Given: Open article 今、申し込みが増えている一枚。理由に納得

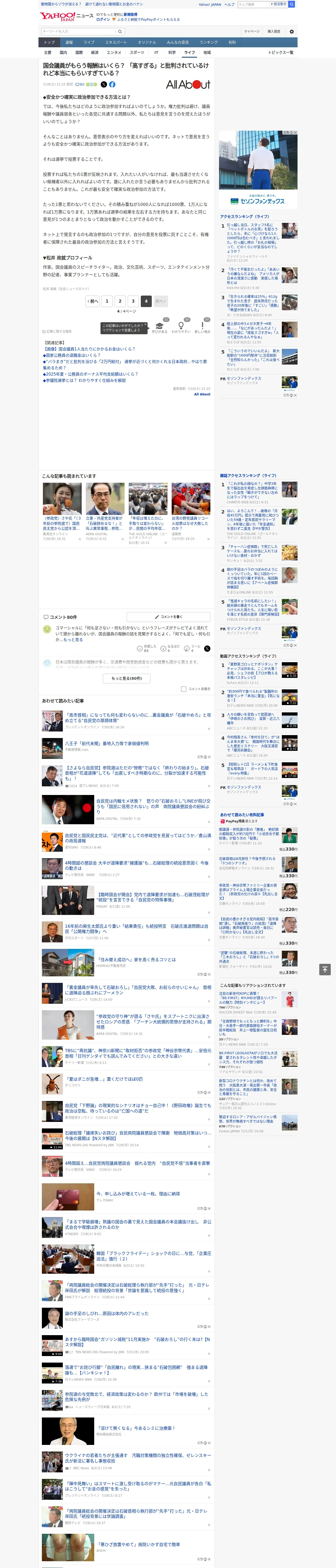Looking at the screenshot, I should pyautogui.click(x=138, y=1194).
